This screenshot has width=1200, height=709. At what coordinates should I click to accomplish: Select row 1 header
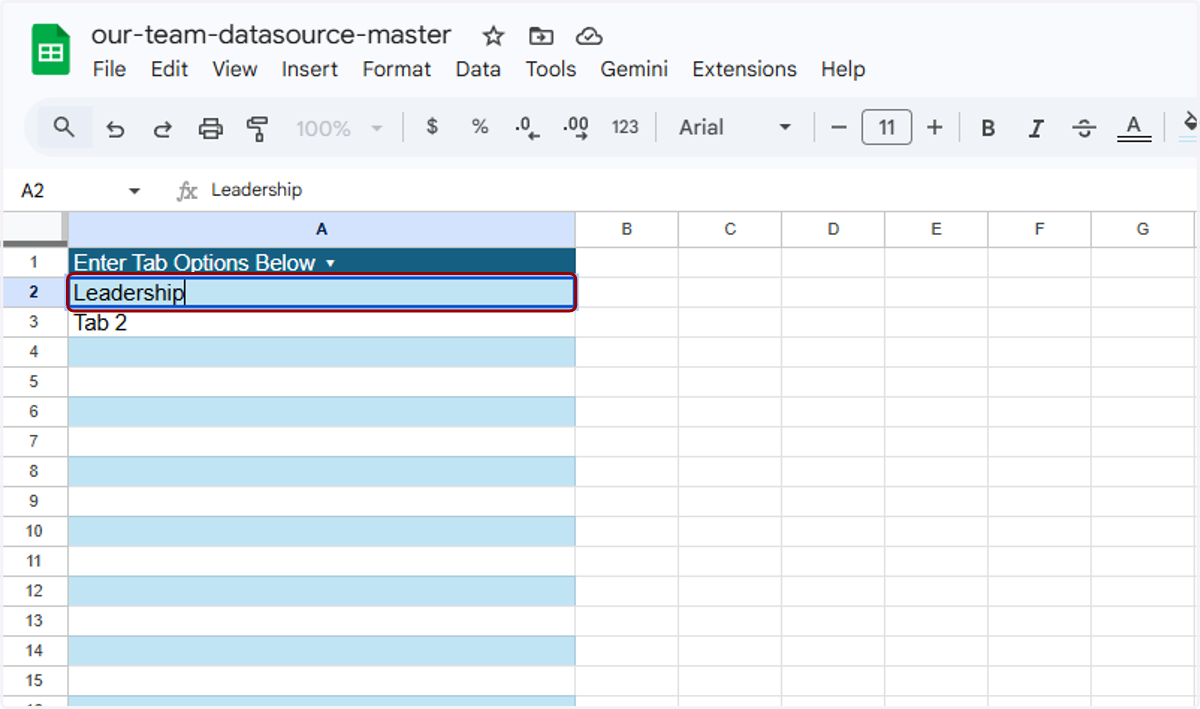click(34, 262)
